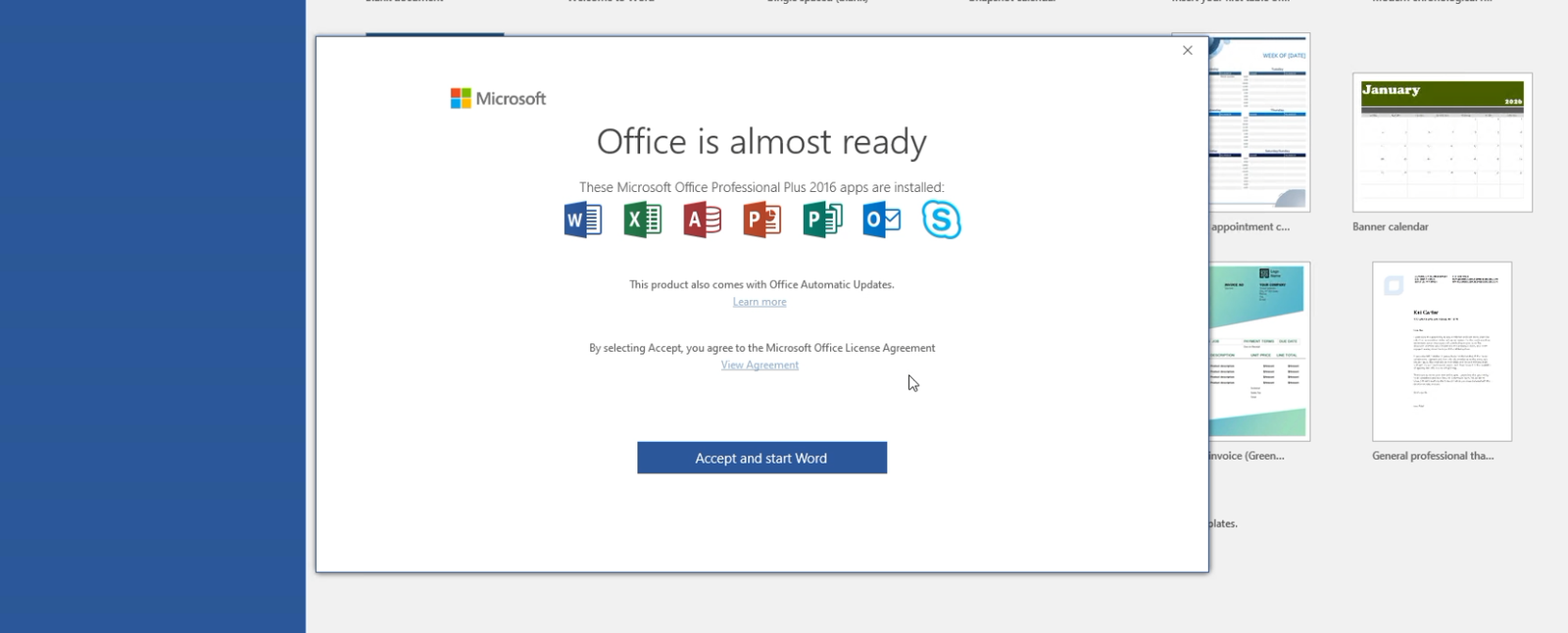This screenshot has width=1568, height=633.
Task: Click the Office Automatic Updates notice text
Action: (x=761, y=284)
